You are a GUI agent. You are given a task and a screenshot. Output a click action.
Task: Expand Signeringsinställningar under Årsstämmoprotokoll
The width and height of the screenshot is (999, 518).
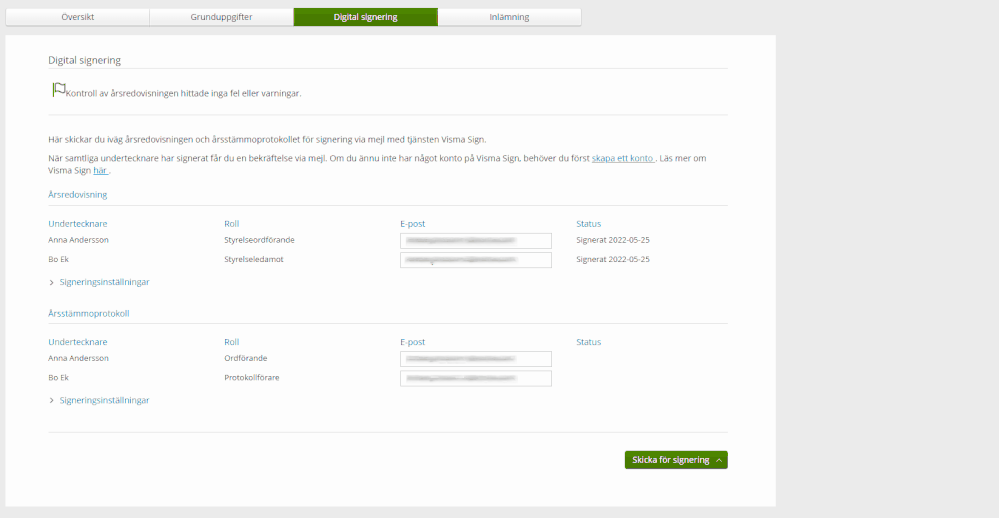coord(104,400)
